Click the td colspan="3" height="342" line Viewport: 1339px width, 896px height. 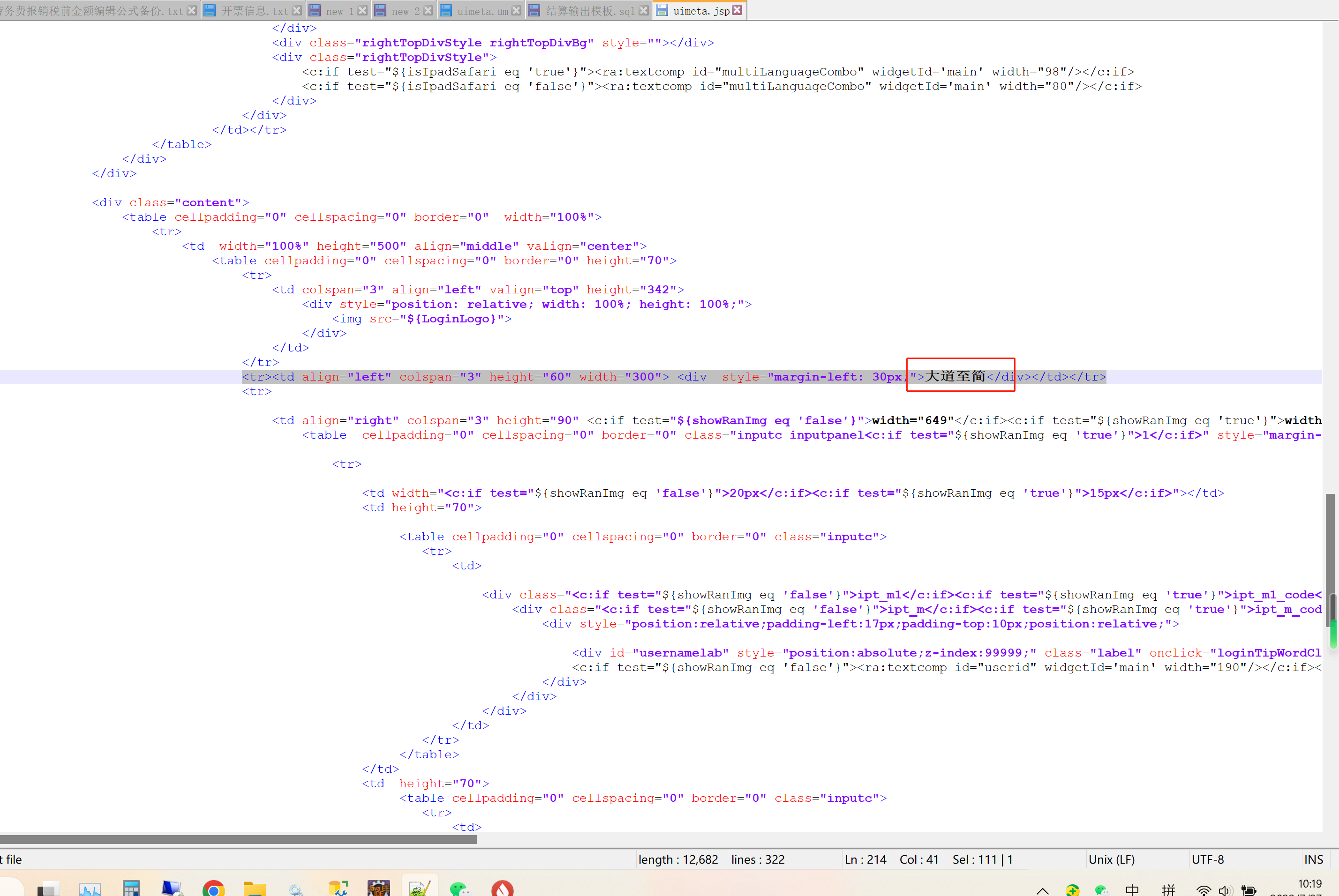point(477,289)
